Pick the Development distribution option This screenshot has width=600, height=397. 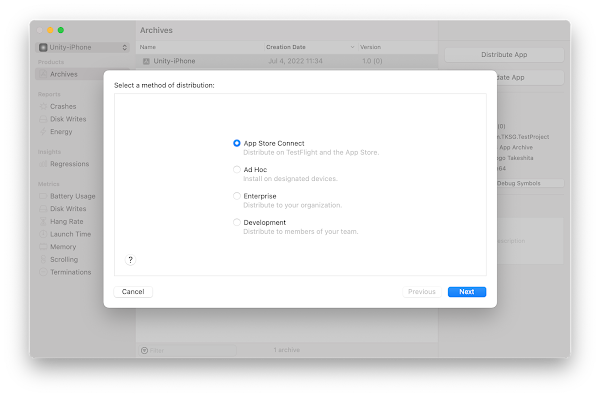coord(236,222)
